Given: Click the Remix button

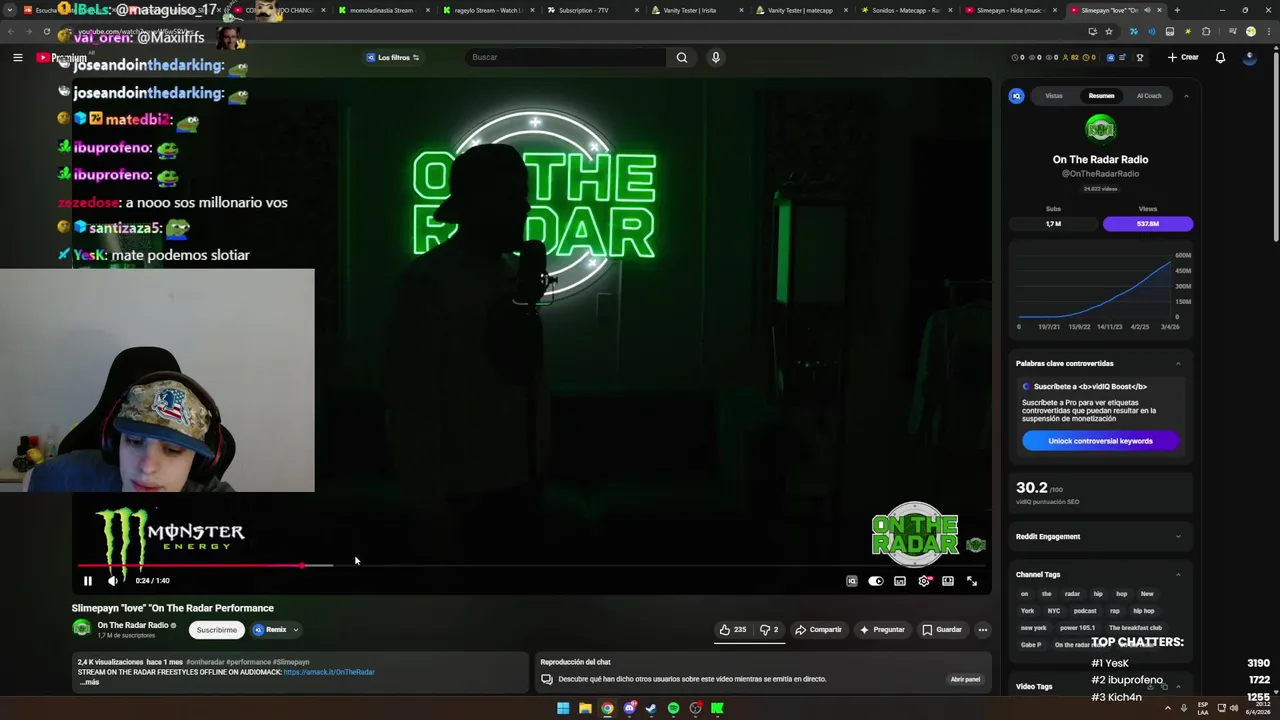Looking at the screenshot, I should [x=270, y=630].
